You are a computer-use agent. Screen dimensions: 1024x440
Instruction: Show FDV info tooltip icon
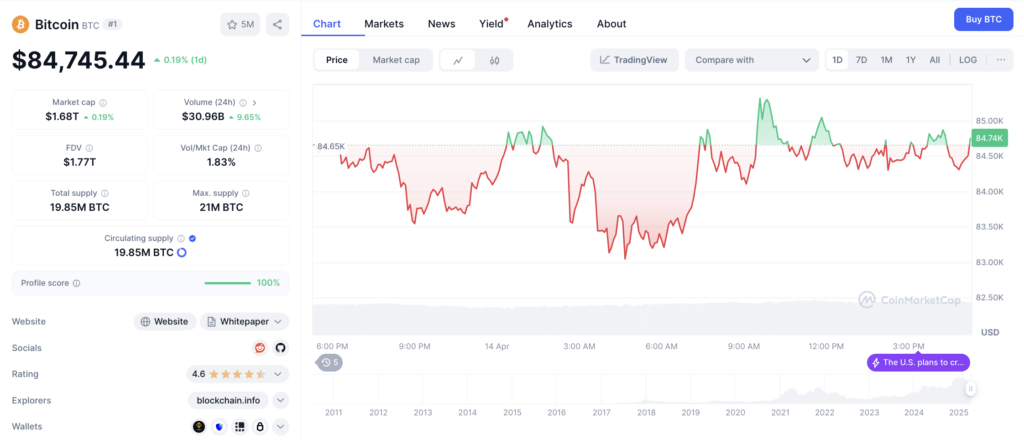pyautogui.click(x=89, y=148)
